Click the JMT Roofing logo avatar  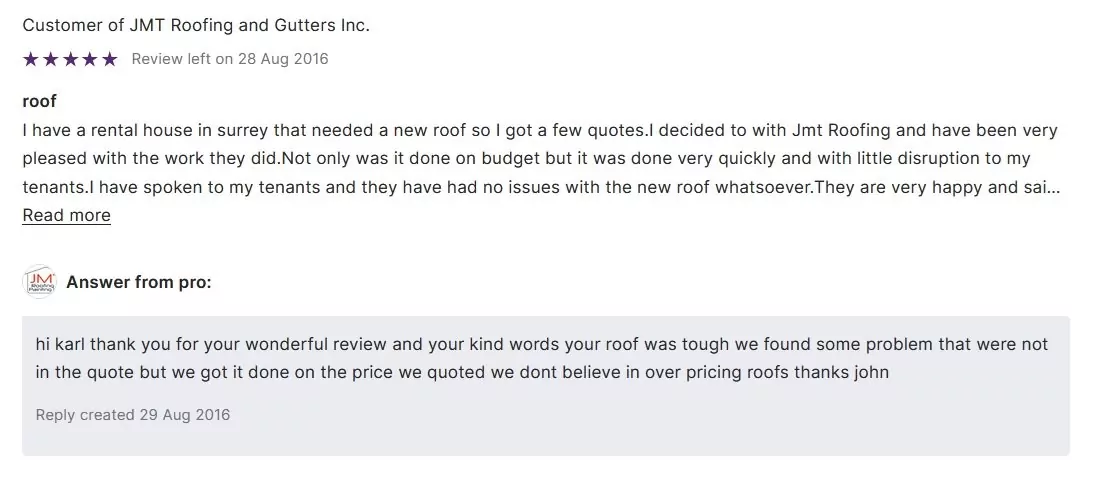(38, 282)
